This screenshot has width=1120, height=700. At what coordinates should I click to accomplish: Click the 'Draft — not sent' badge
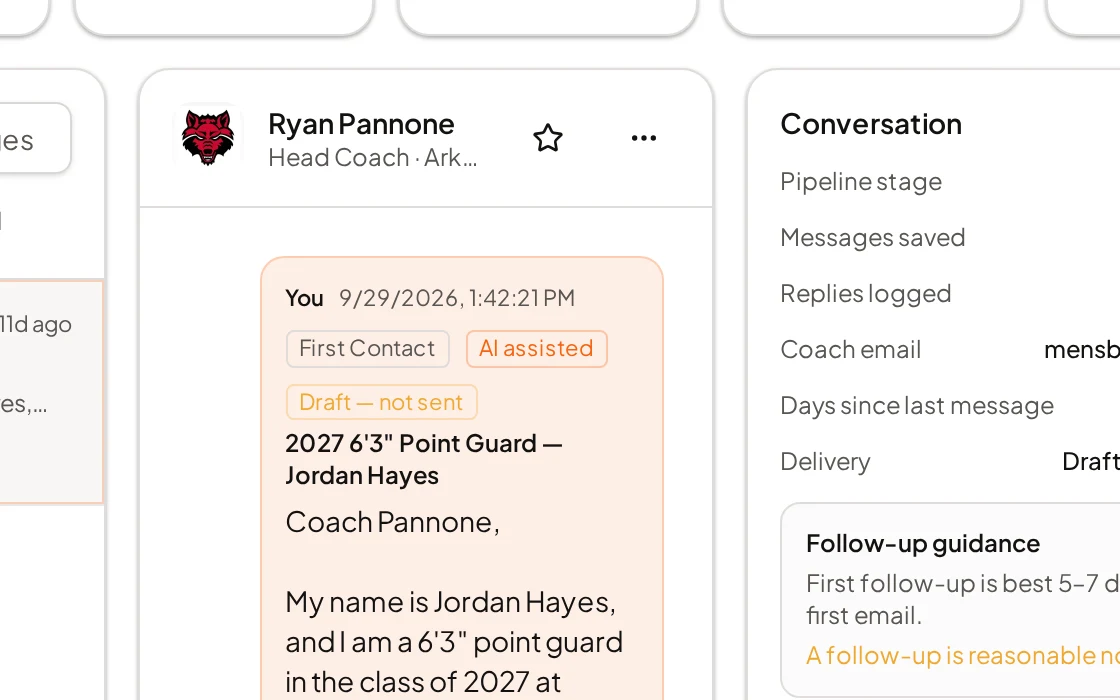click(x=381, y=402)
